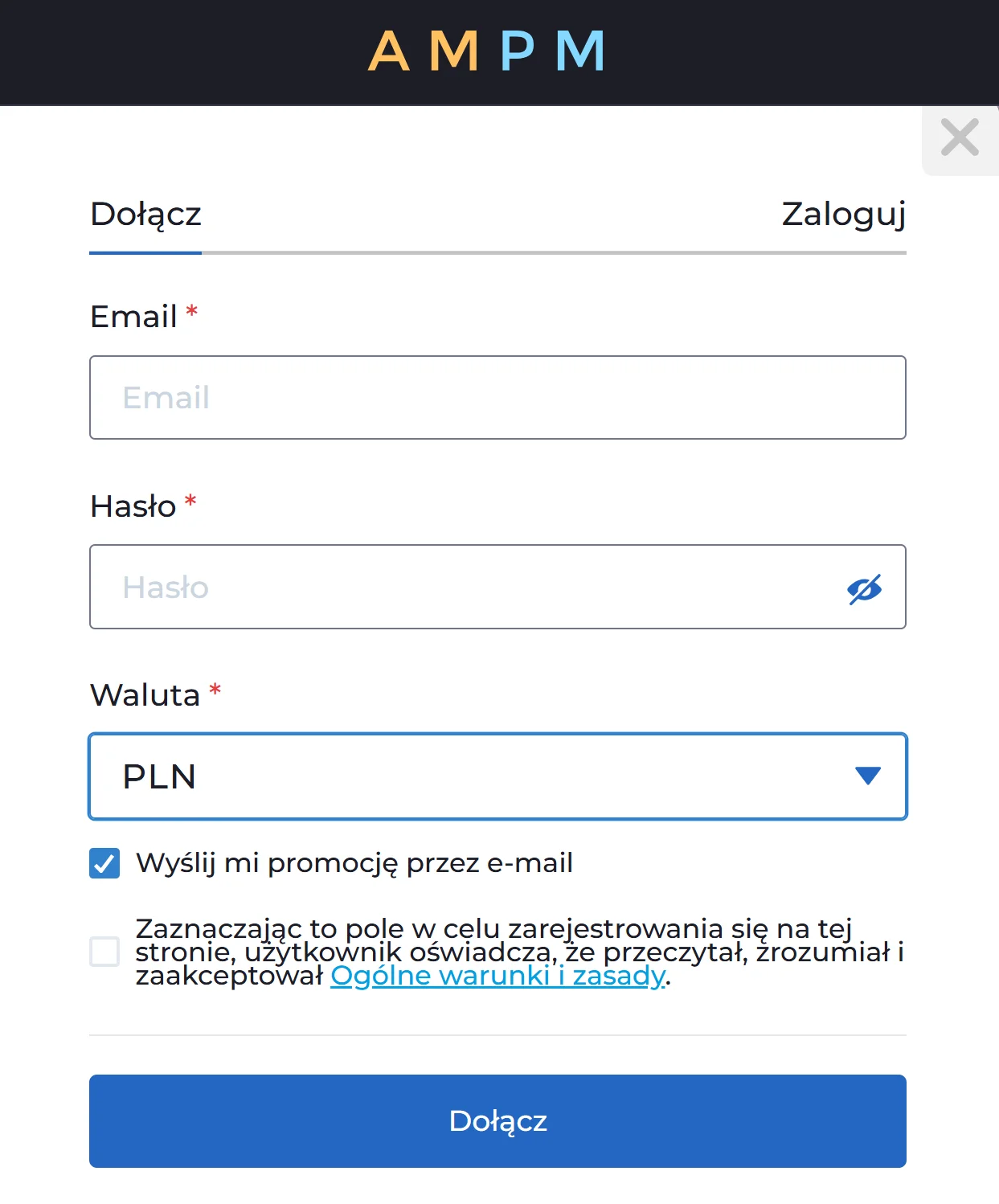
Task: Click the crossed-eye icon in password field
Action: 863,588
